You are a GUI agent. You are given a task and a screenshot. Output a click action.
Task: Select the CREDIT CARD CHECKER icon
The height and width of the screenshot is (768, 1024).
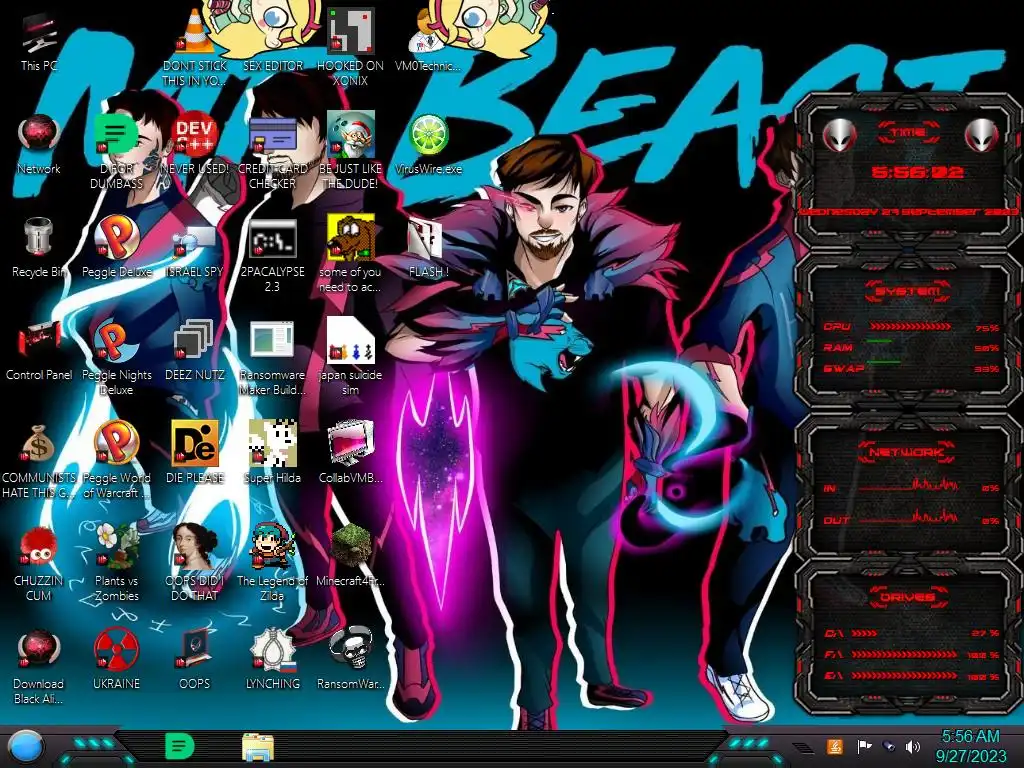coord(272,152)
